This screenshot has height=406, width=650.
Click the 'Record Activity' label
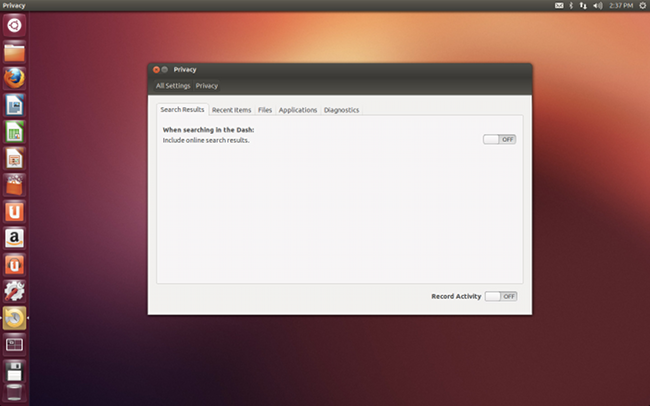coord(456,296)
